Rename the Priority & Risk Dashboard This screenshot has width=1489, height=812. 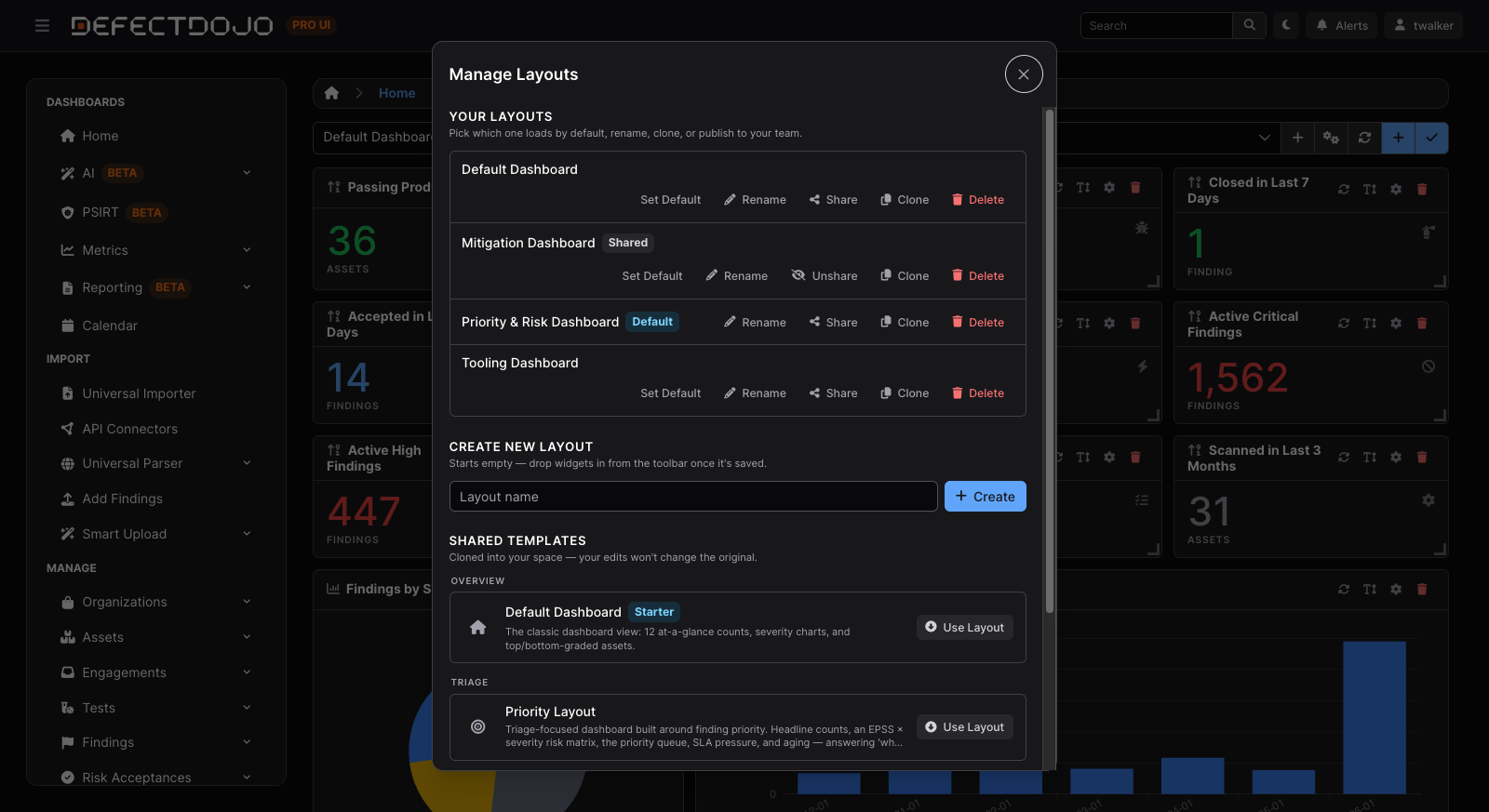(755, 323)
